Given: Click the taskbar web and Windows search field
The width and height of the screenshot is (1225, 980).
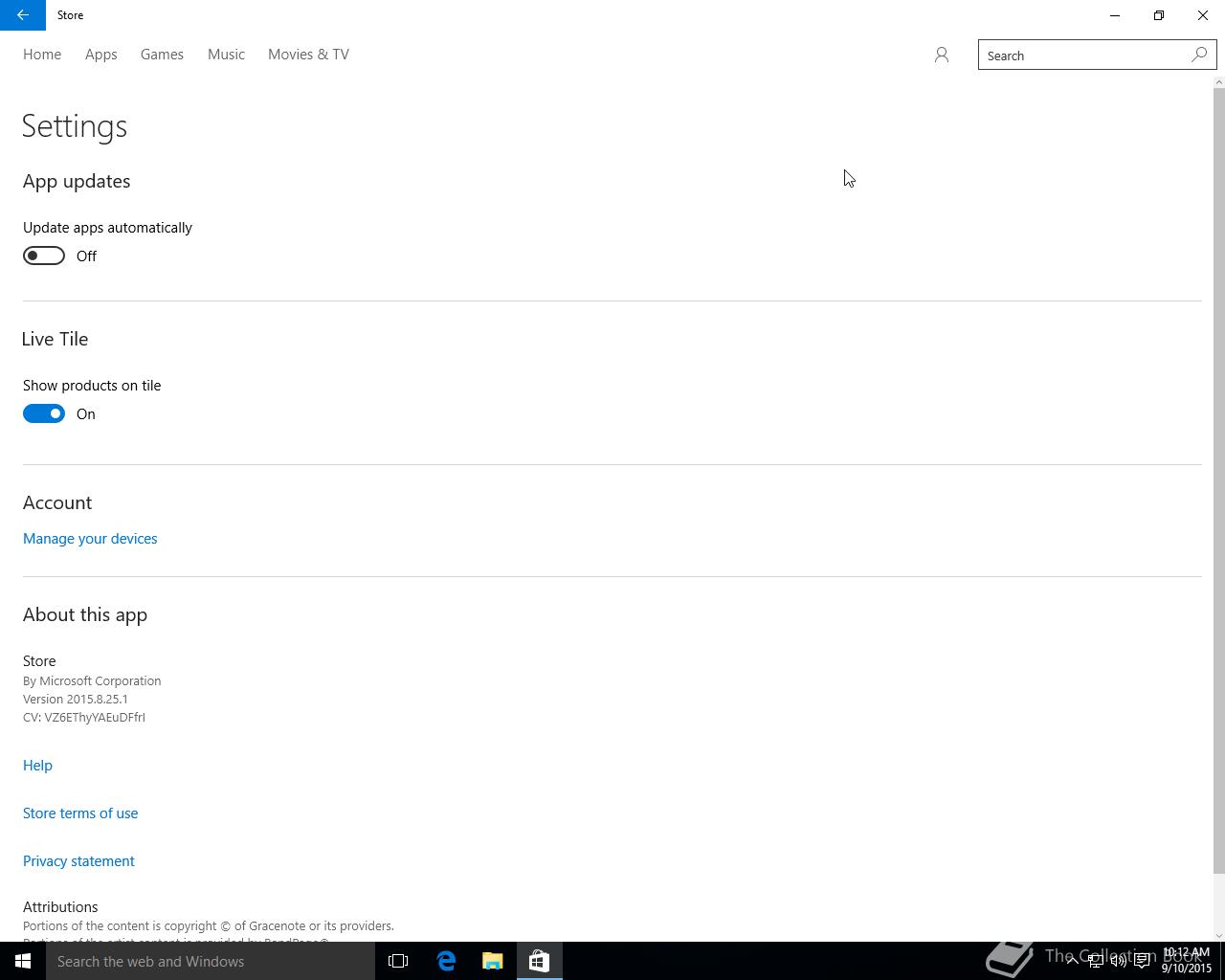Looking at the screenshot, I should tap(211, 961).
